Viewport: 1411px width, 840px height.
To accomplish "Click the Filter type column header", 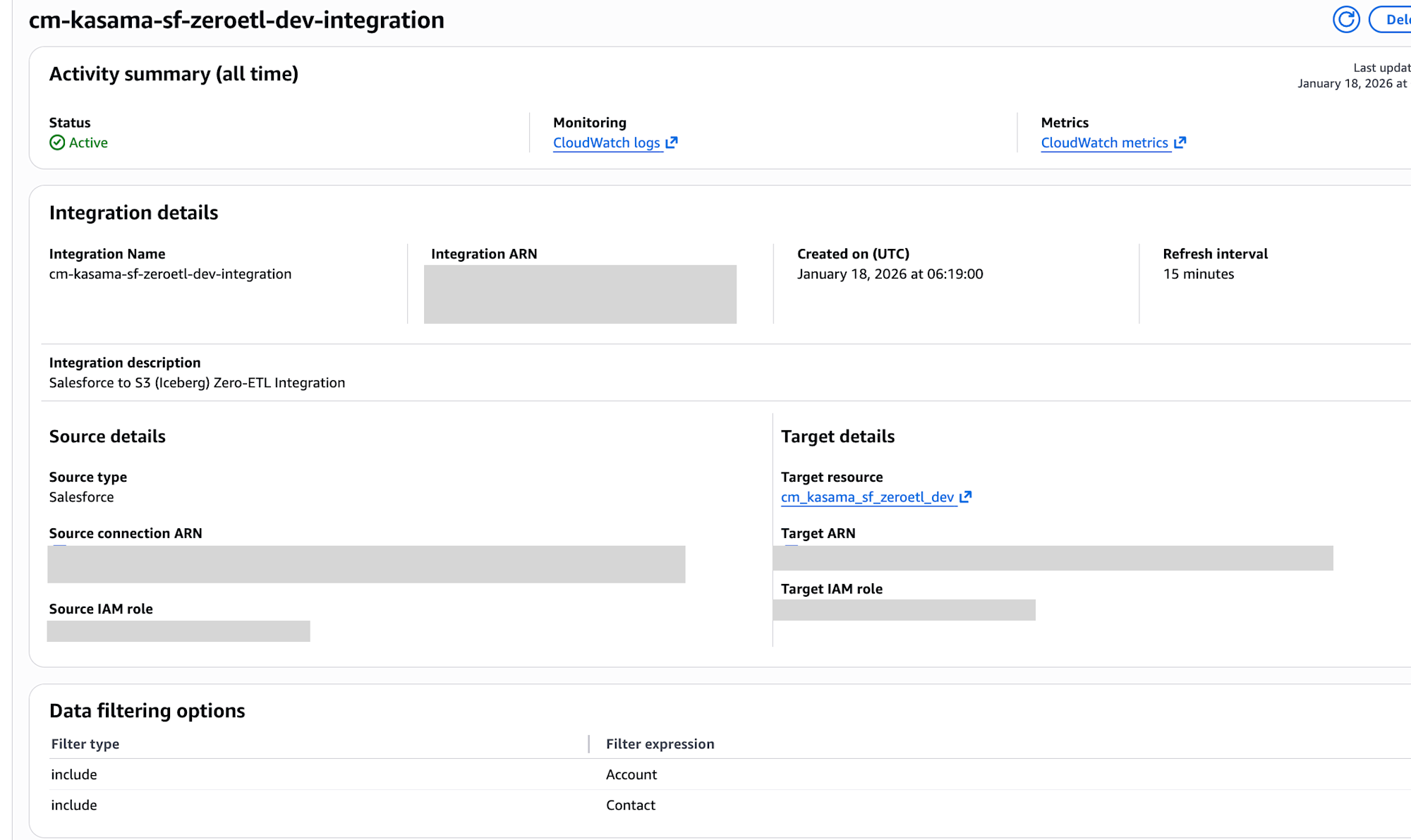I will pyautogui.click(x=85, y=743).
